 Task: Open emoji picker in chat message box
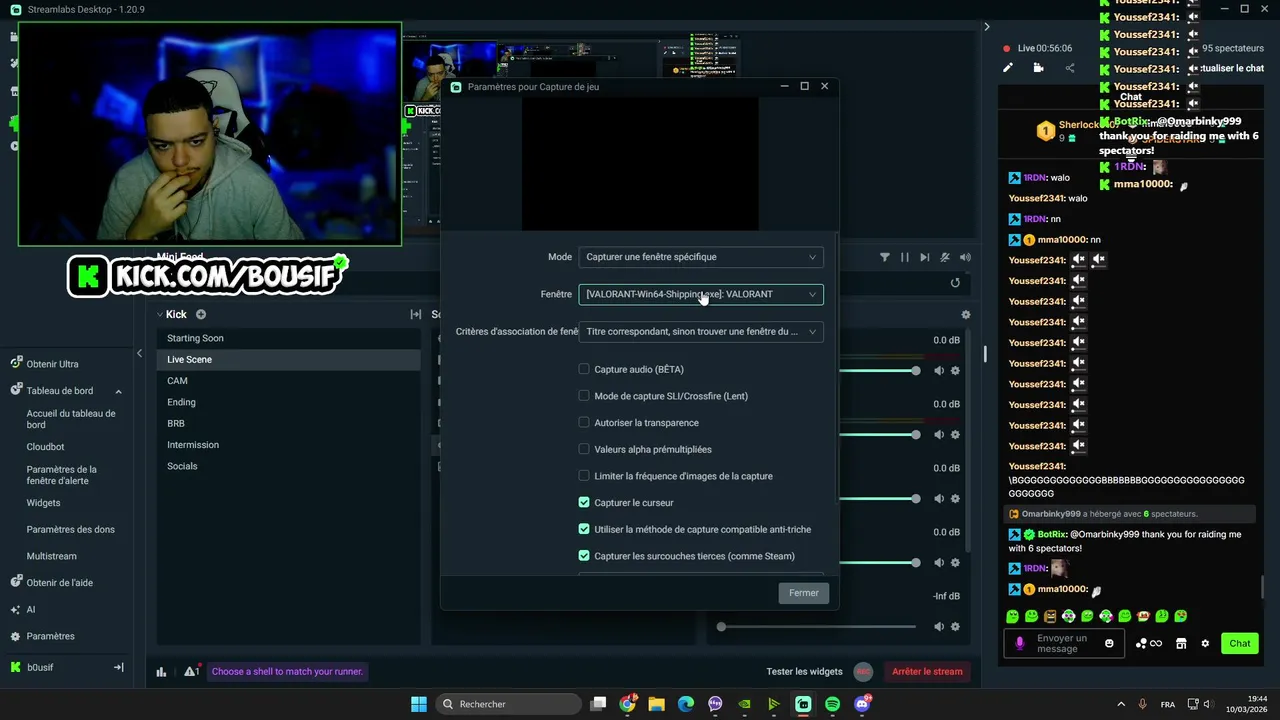pyautogui.click(x=1109, y=643)
